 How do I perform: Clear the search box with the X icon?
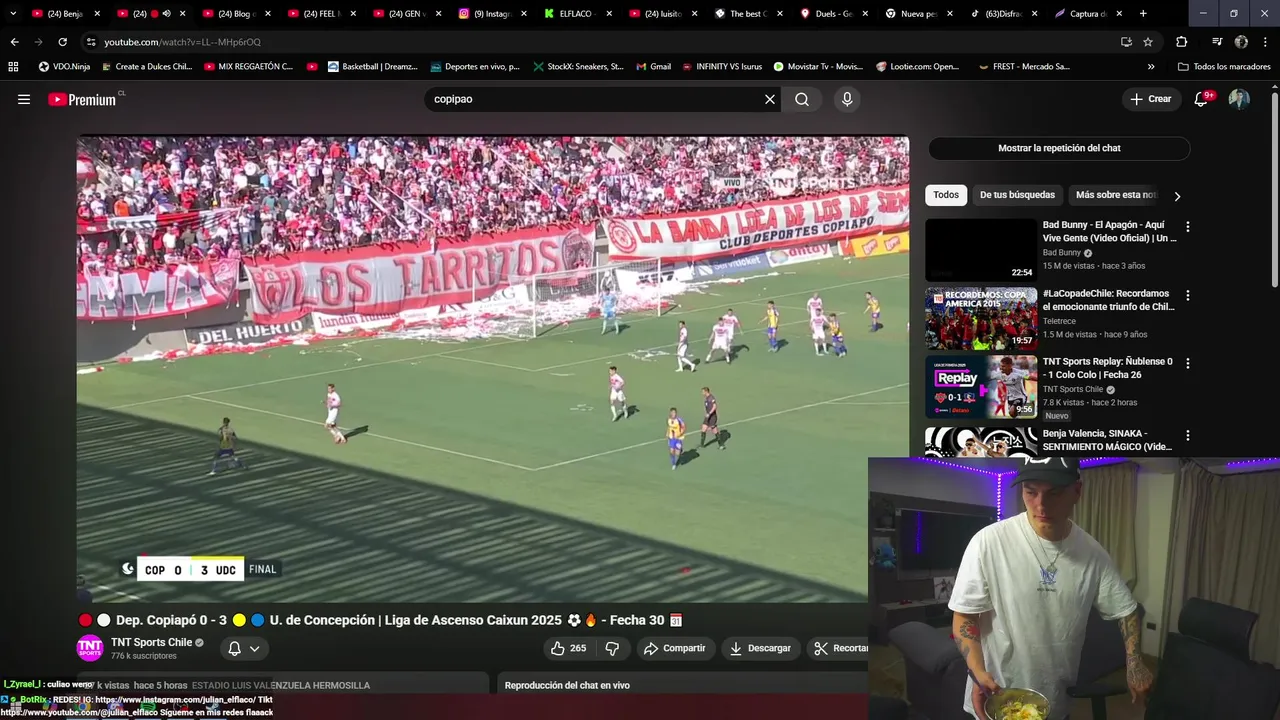770,99
